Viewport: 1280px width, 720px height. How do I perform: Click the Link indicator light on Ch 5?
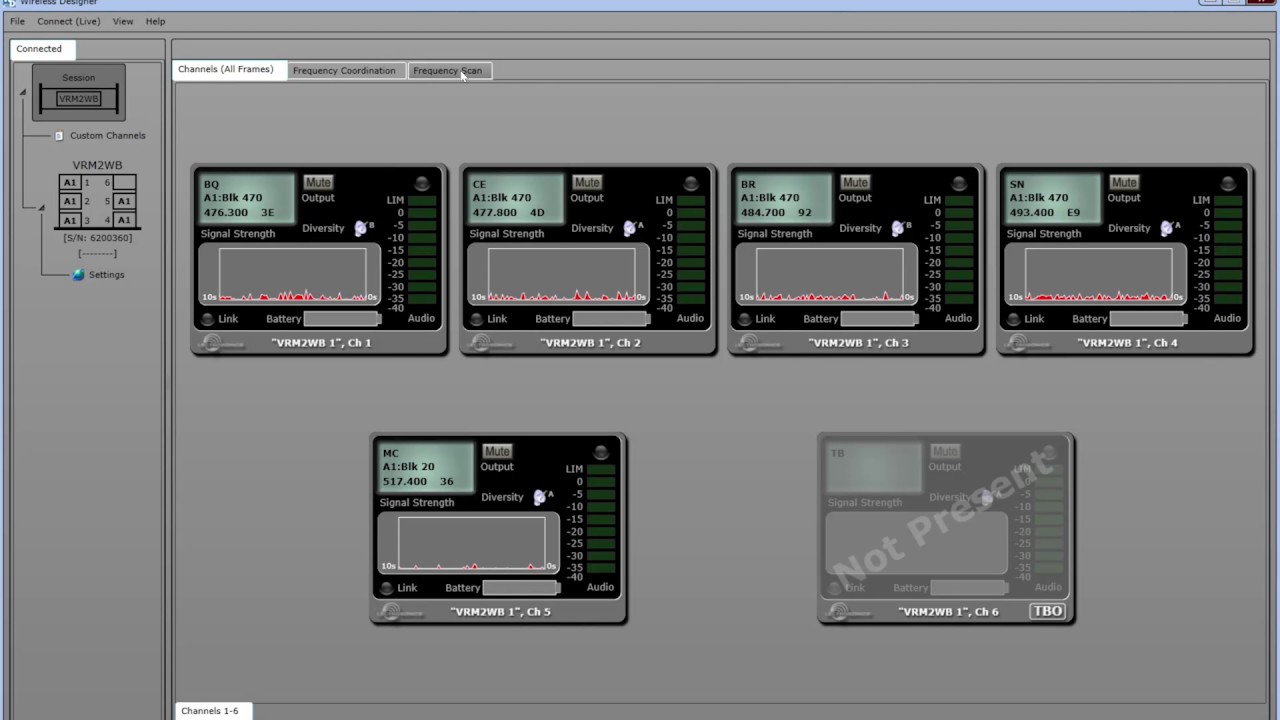coord(386,588)
